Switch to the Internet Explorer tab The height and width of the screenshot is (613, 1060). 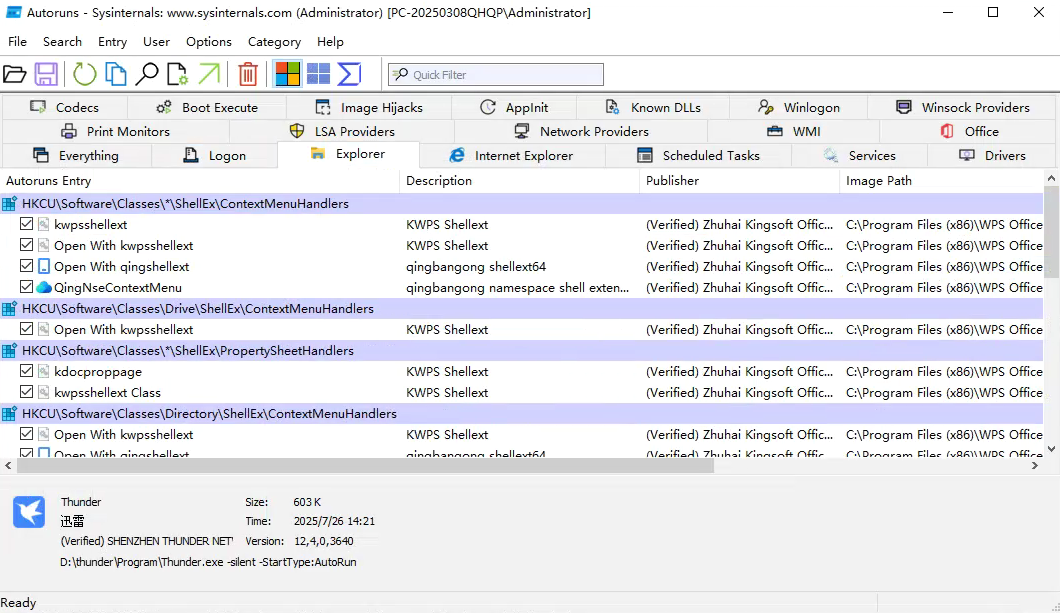click(512, 155)
